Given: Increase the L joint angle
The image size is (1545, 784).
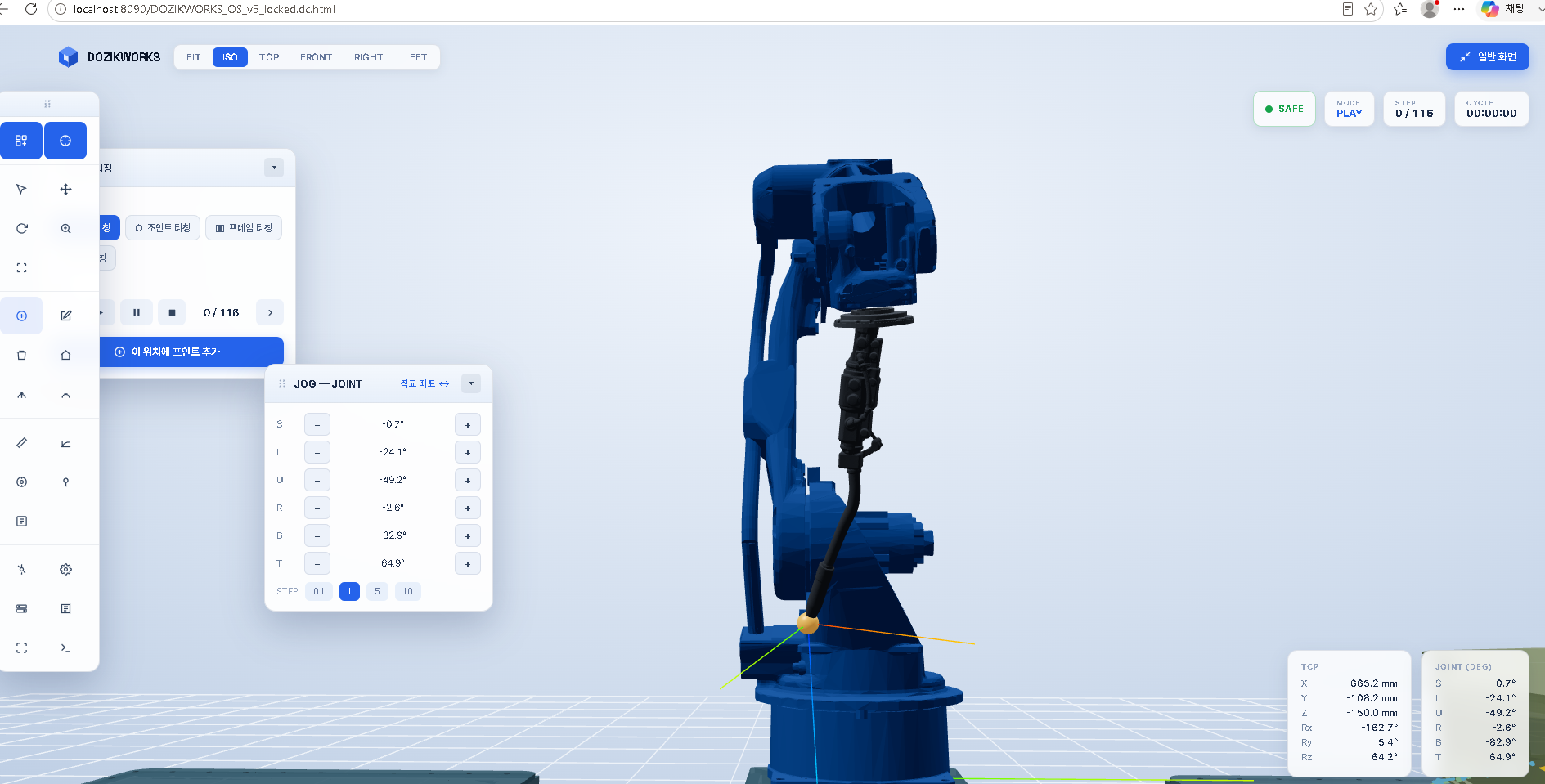Looking at the screenshot, I should [x=468, y=452].
